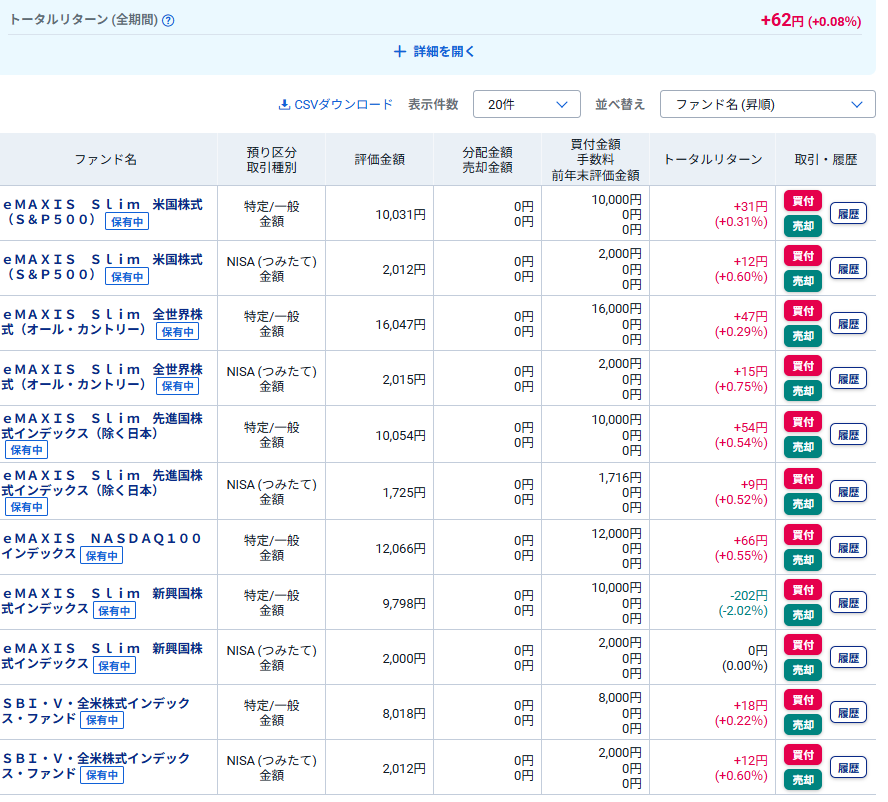888x802 pixels.
Task: Click 買付 for 新興国株式 特定/一般 row
Action: (802, 590)
